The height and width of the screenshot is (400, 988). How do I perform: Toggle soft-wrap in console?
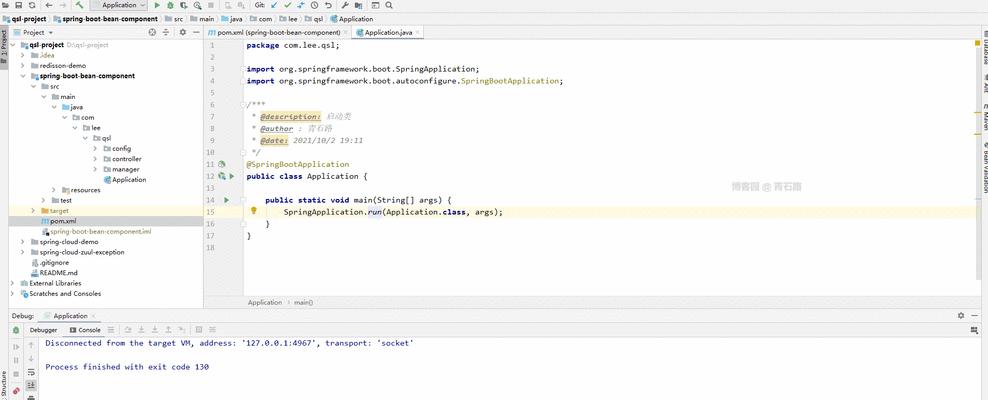31,372
